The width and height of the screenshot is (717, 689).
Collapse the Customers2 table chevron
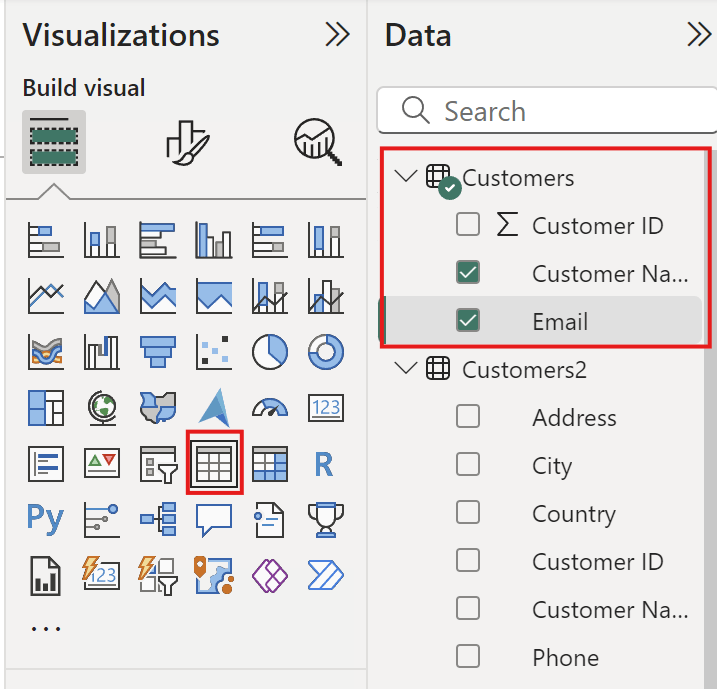(x=405, y=369)
